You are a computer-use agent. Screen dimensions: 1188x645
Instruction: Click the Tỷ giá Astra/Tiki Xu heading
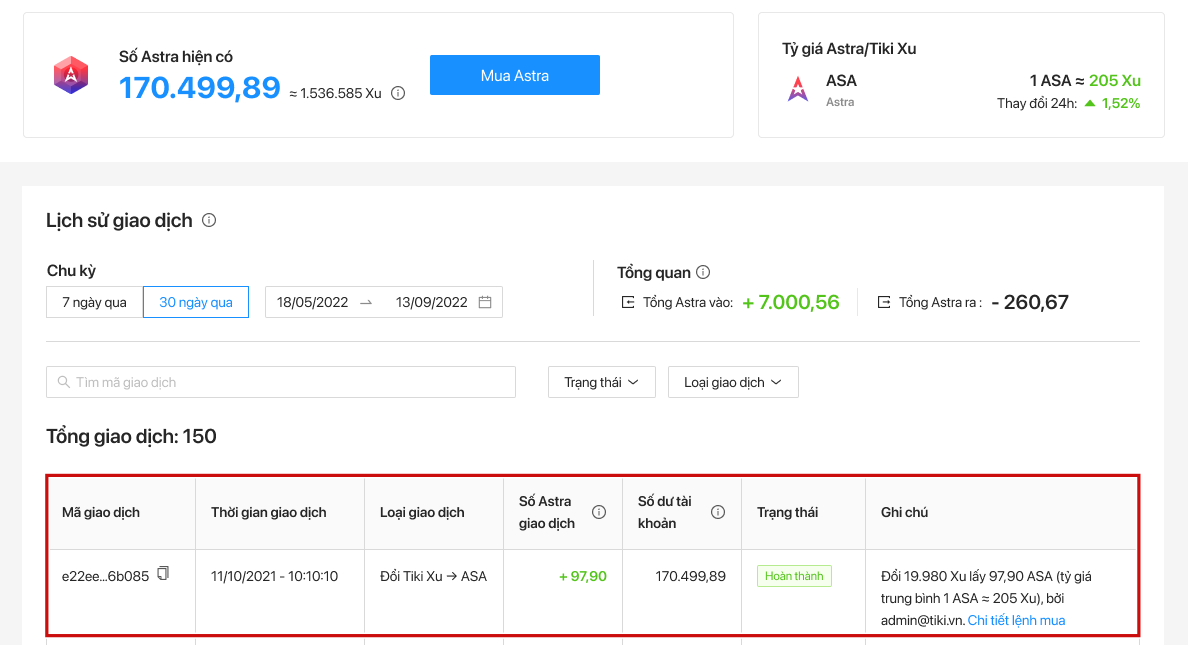click(849, 49)
